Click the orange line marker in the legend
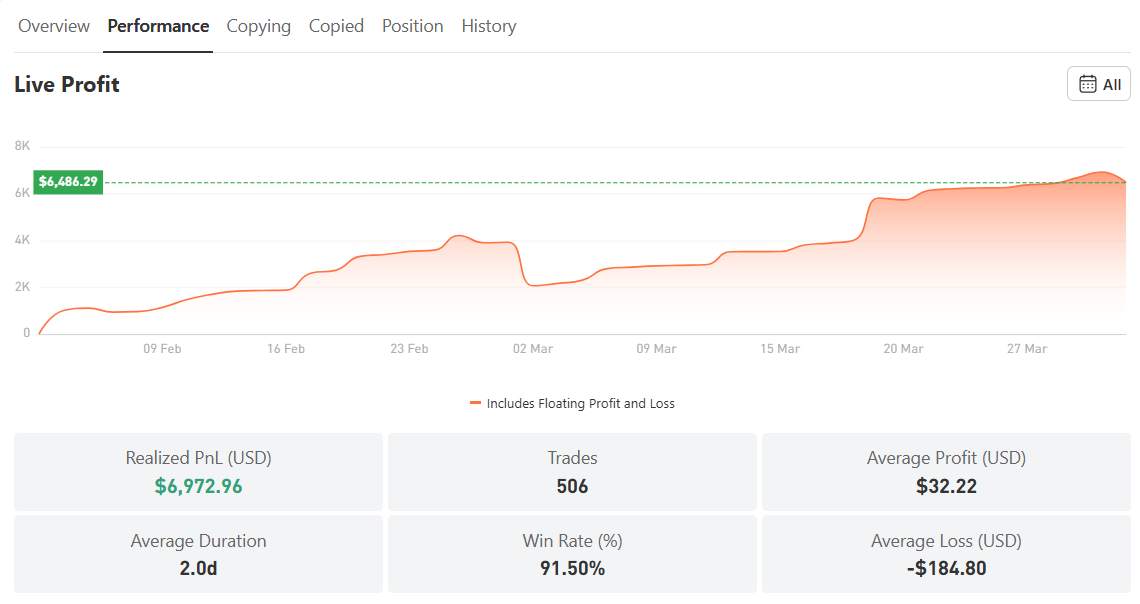This screenshot has height=604, width=1140. 476,403
